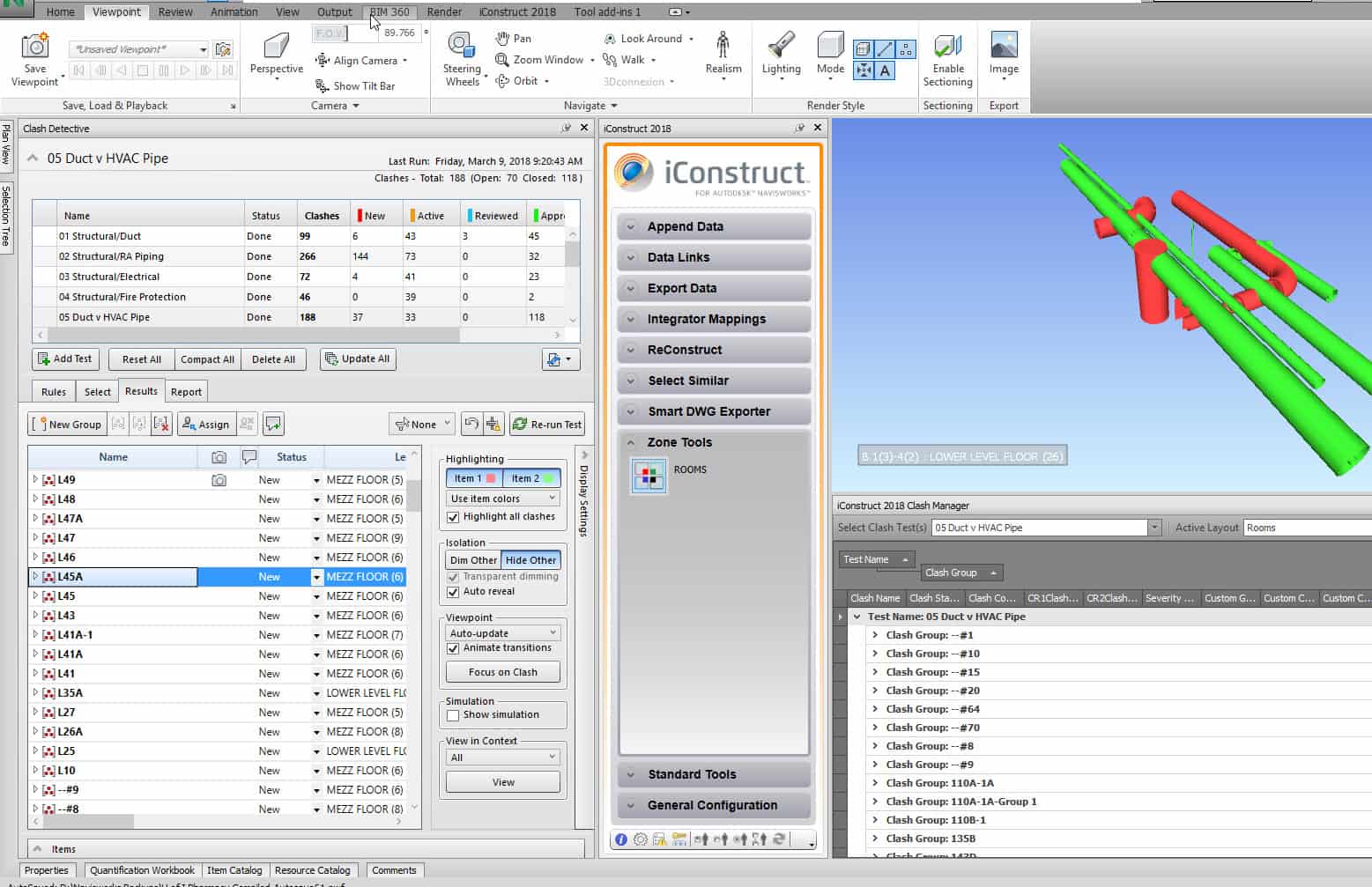Start Walk navigation mode

pyautogui.click(x=624, y=60)
